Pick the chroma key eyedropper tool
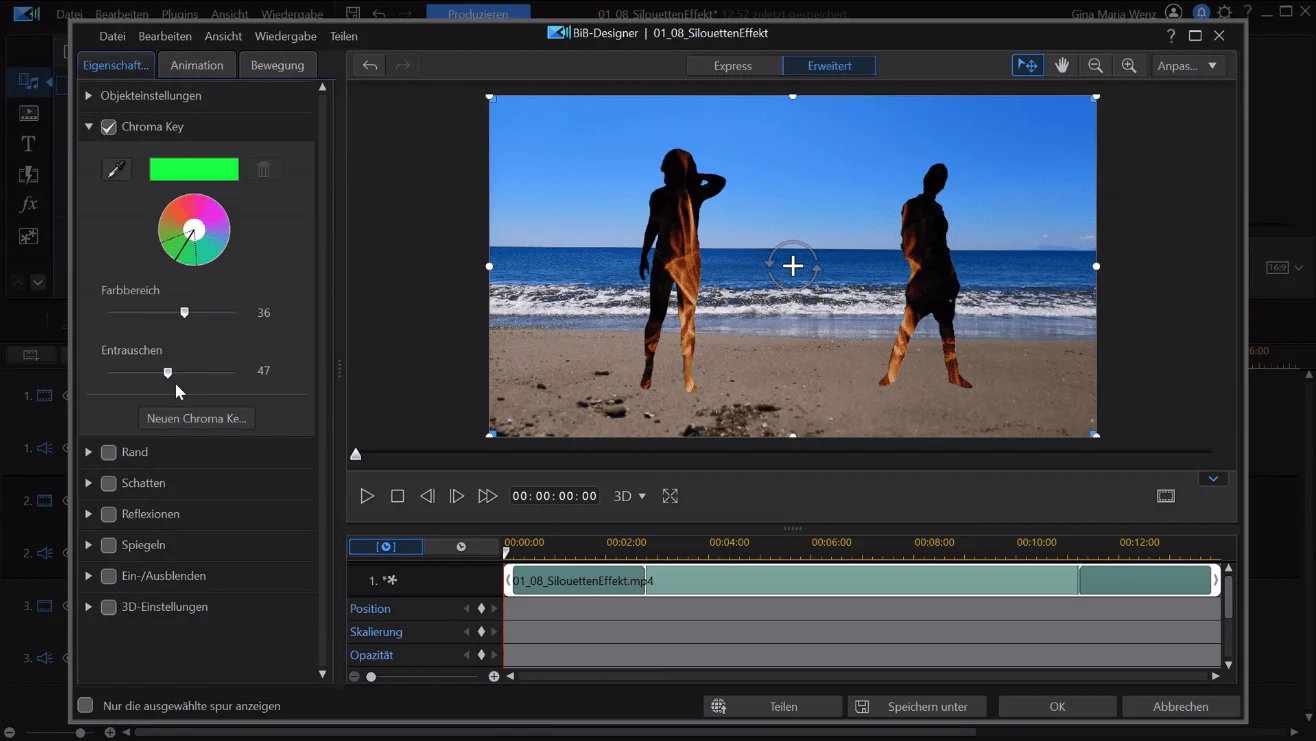This screenshot has height=741, width=1316. 117,169
